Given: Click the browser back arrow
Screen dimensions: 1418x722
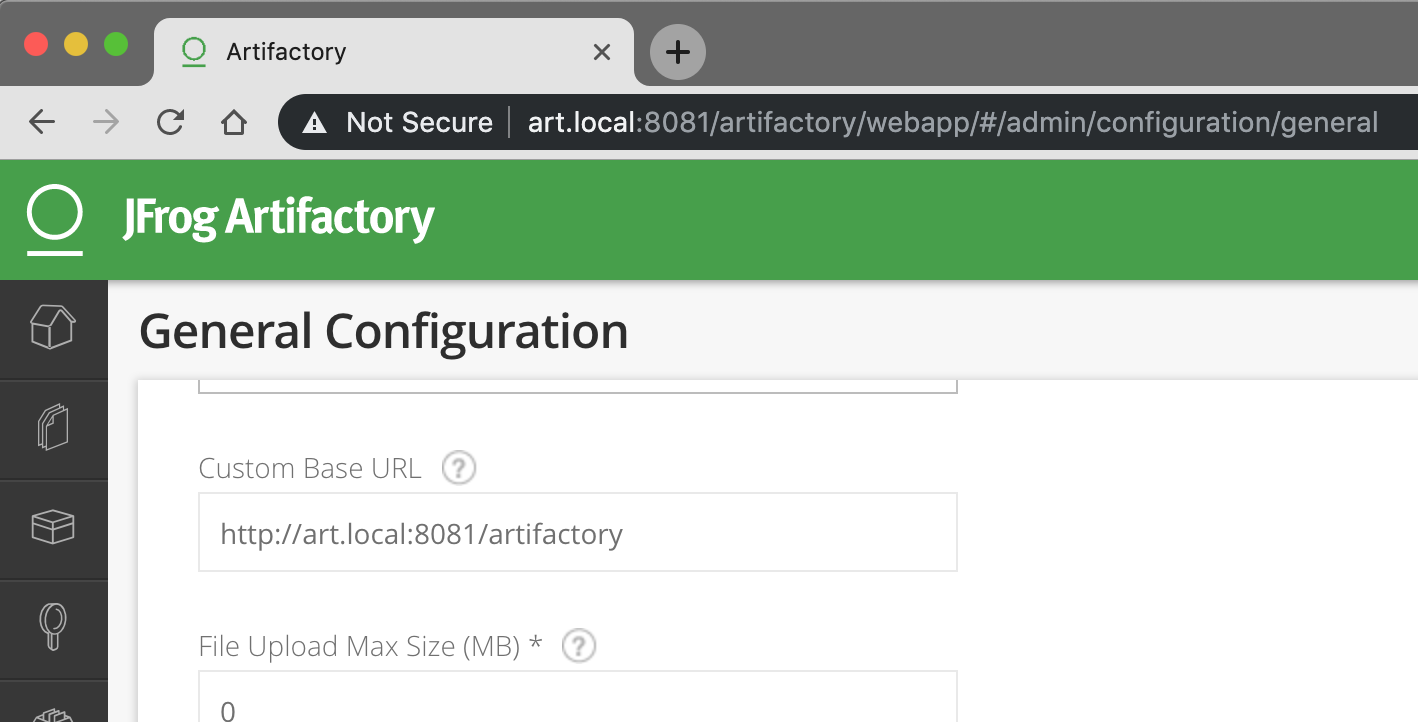Looking at the screenshot, I should tap(42, 122).
